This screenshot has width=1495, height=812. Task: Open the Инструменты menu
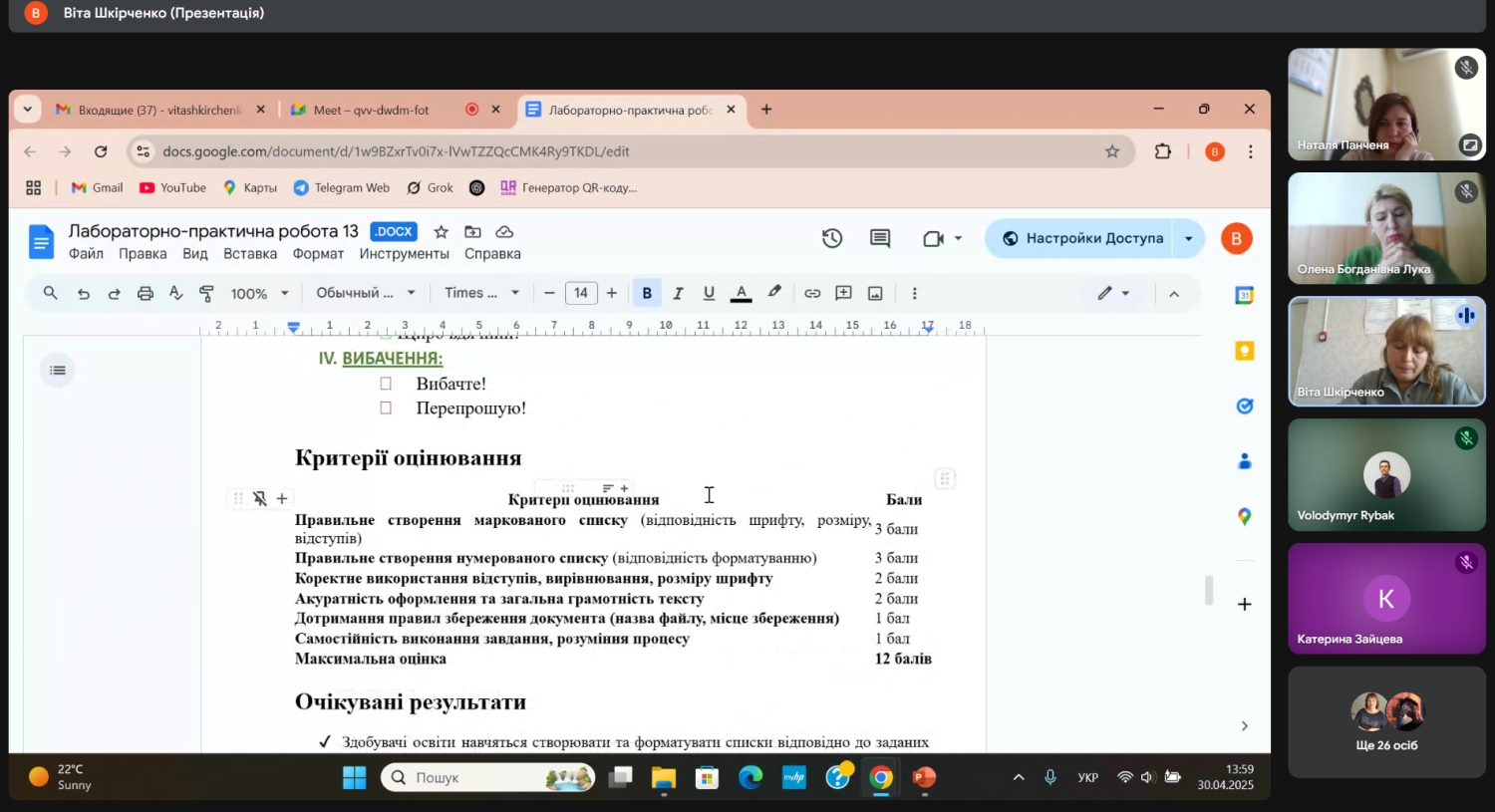pyautogui.click(x=404, y=254)
